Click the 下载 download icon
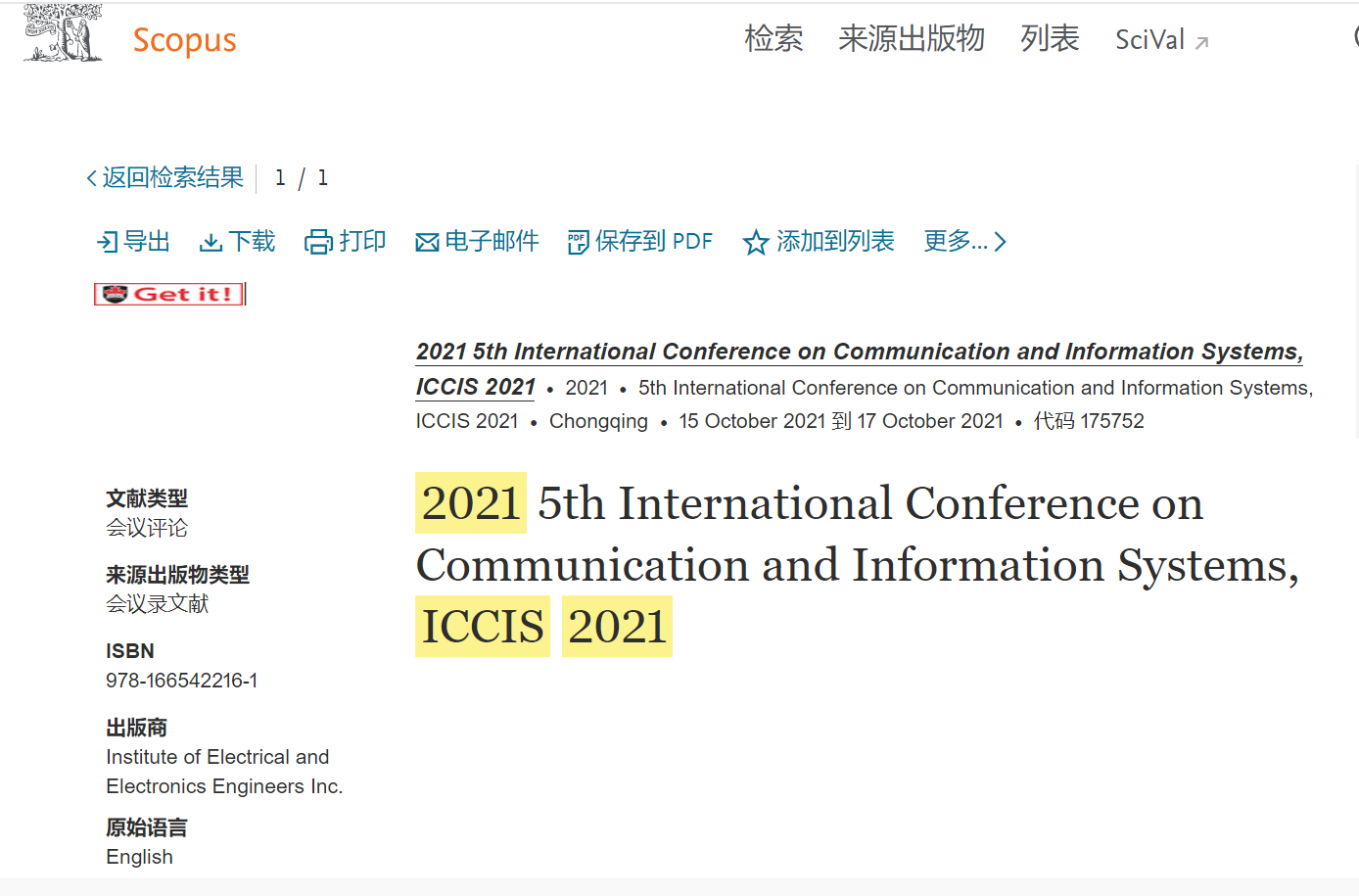The image size is (1359, 896). (x=211, y=242)
